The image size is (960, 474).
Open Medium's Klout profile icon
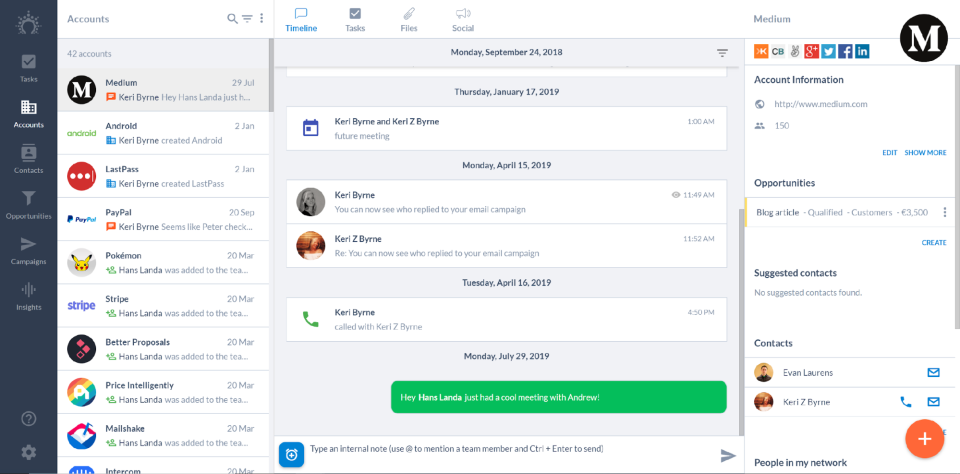(761, 51)
